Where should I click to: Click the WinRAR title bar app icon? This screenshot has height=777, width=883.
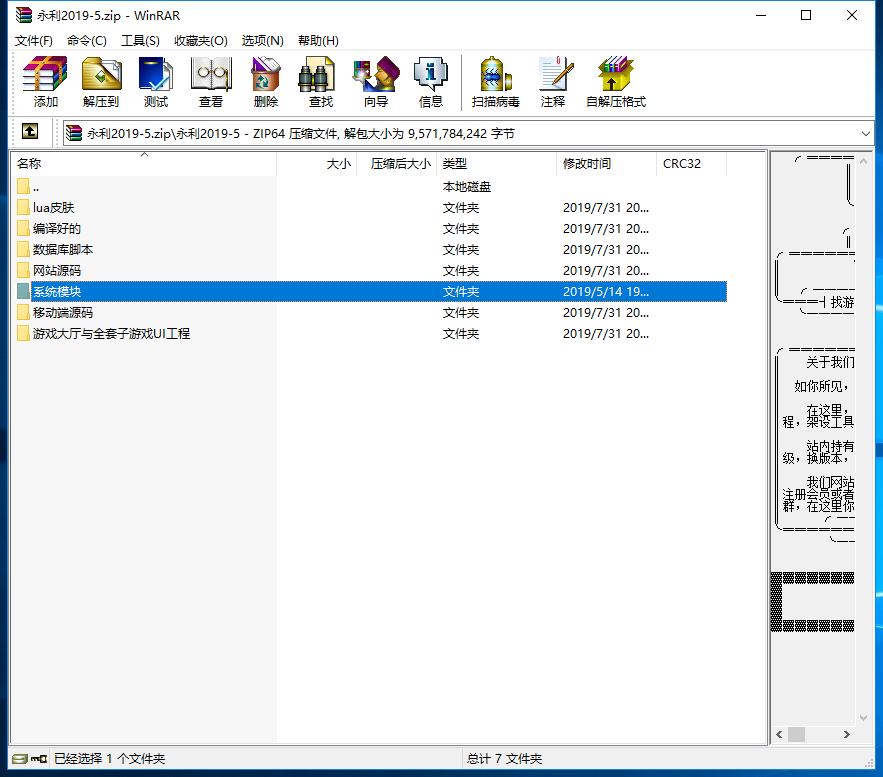coord(24,15)
